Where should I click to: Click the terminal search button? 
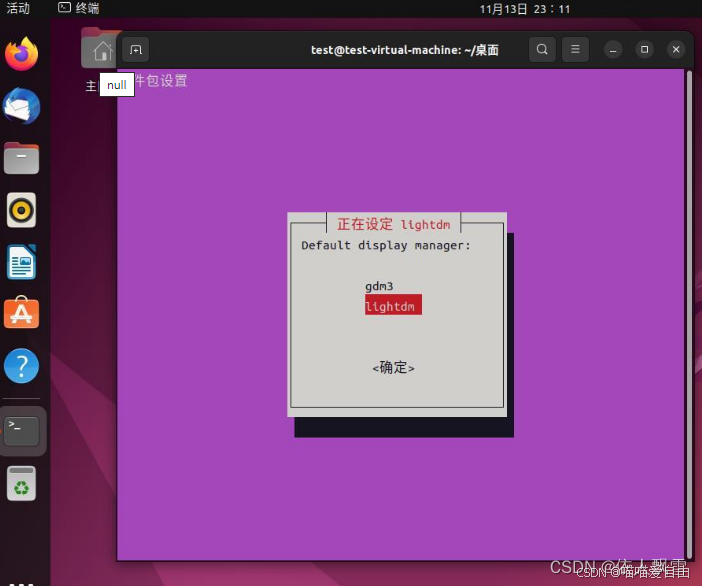coord(542,49)
